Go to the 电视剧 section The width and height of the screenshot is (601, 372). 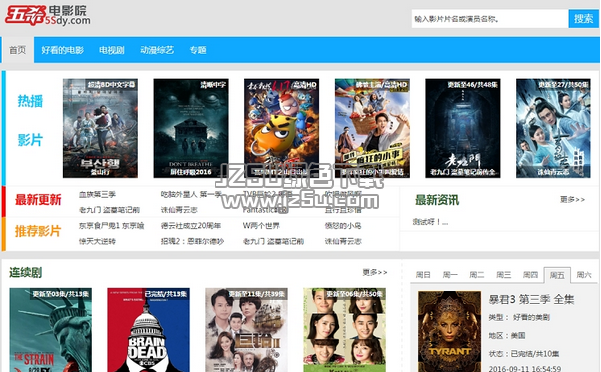pos(112,50)
